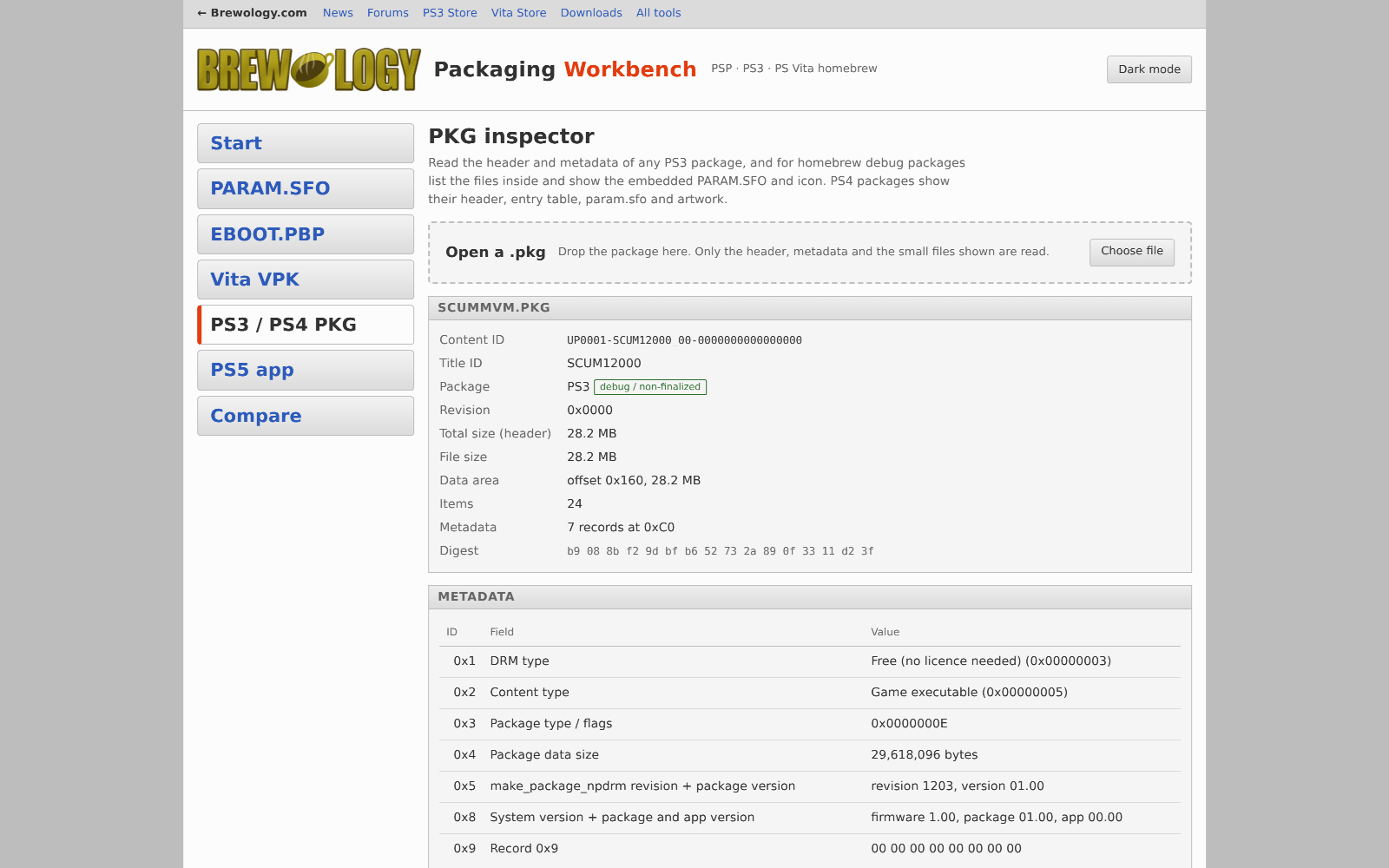
Task: Click the Brewology logo image
Action: click(309, 69)
